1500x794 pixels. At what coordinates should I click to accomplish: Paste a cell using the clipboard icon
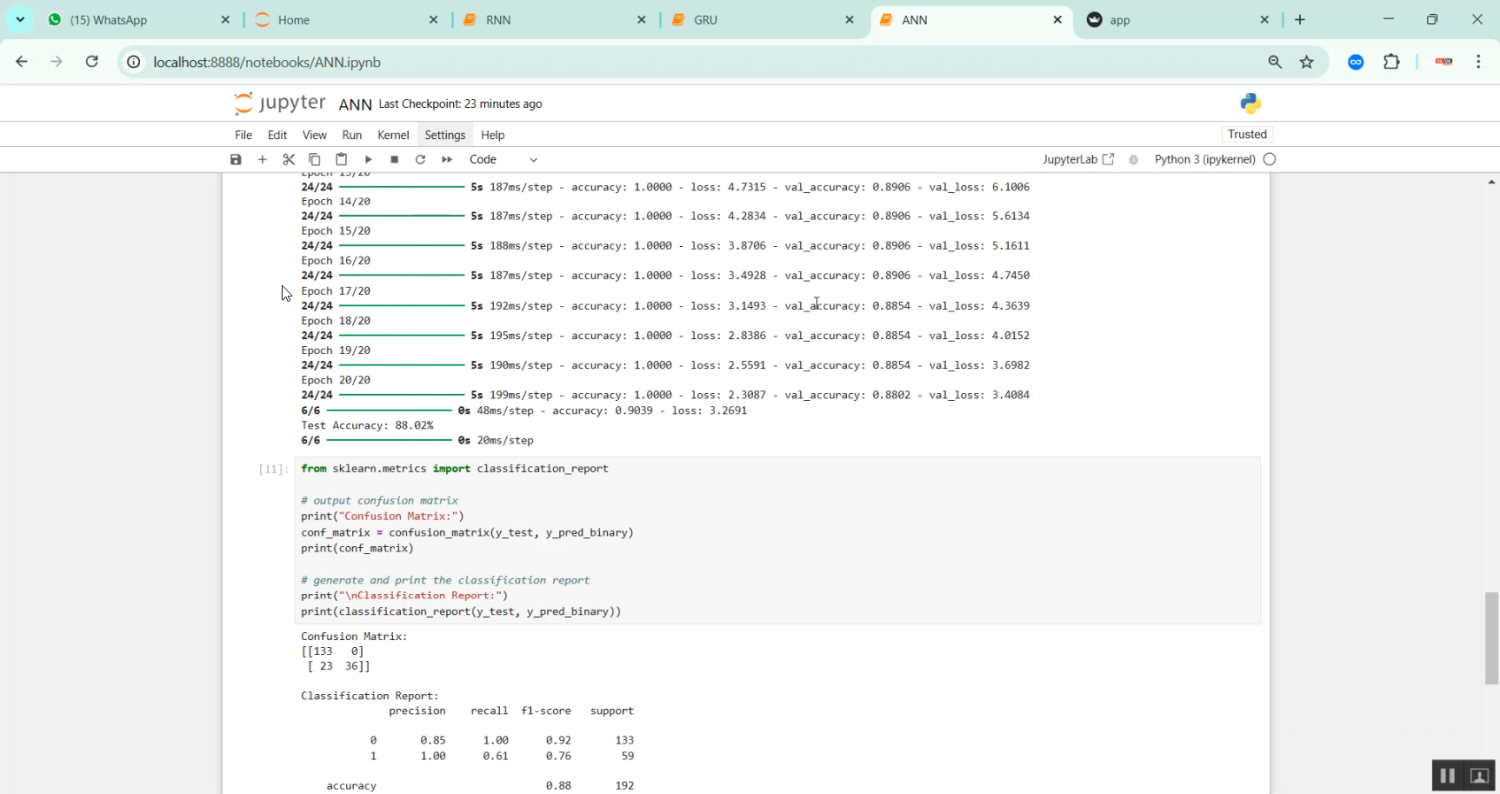coord(340,159)
